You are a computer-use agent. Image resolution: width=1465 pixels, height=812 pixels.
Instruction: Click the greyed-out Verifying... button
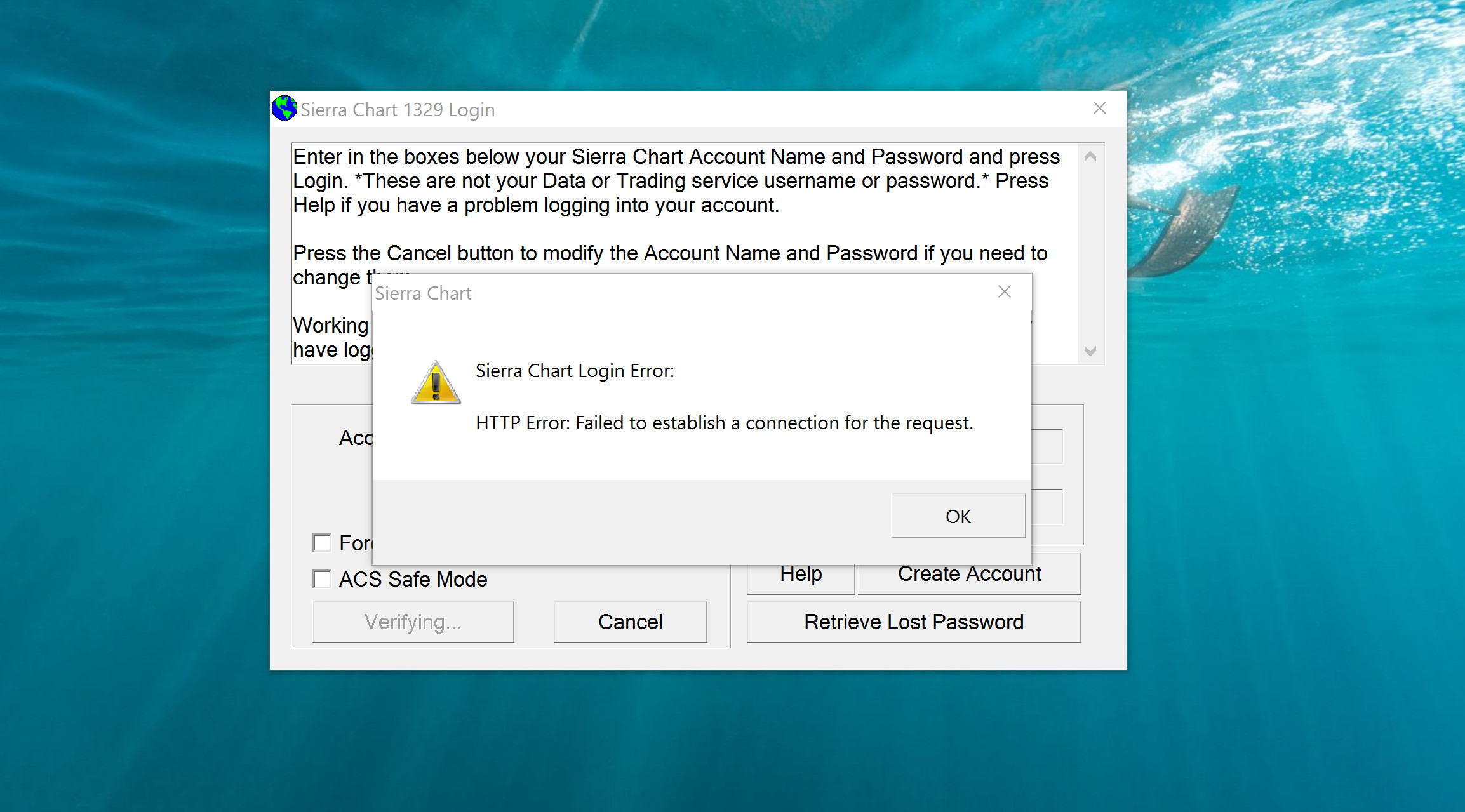(413, 622)
